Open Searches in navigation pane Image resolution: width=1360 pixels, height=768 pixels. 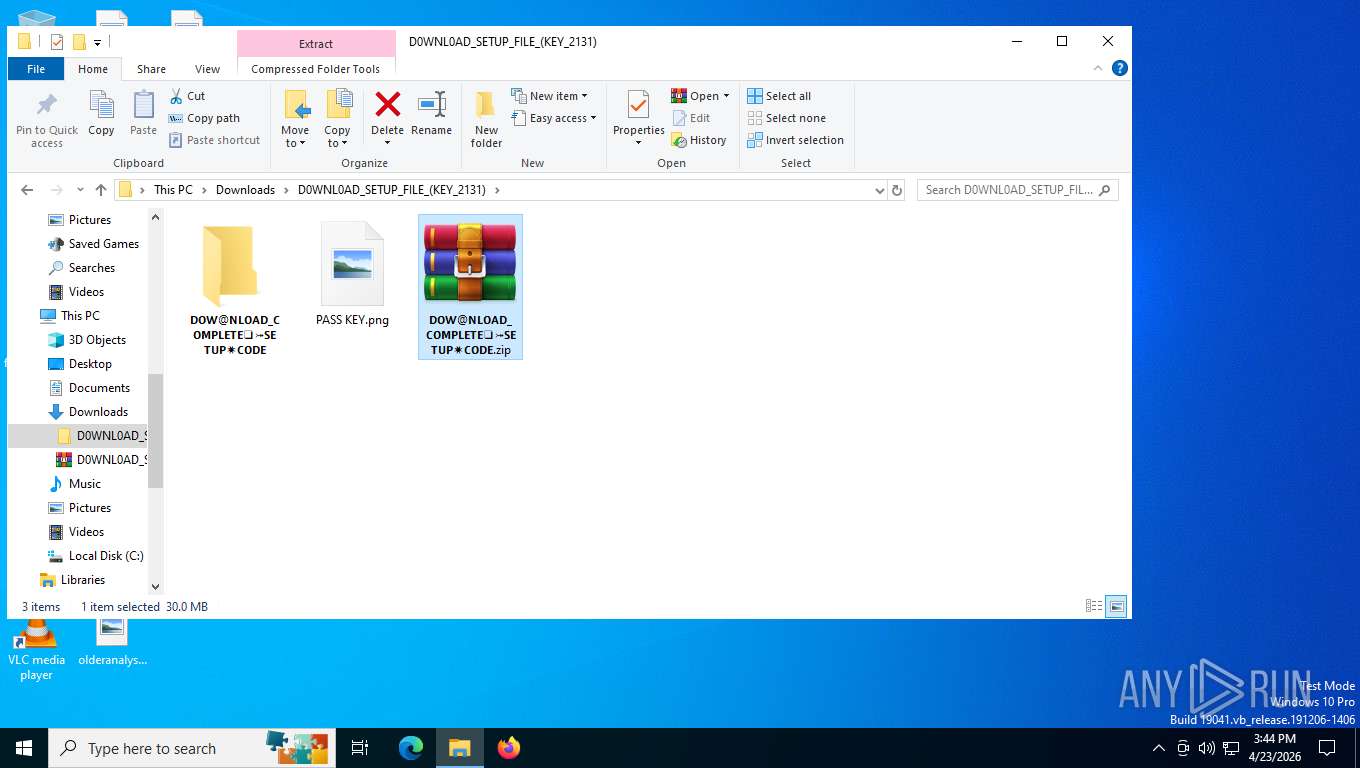click(x=81, y=268)
